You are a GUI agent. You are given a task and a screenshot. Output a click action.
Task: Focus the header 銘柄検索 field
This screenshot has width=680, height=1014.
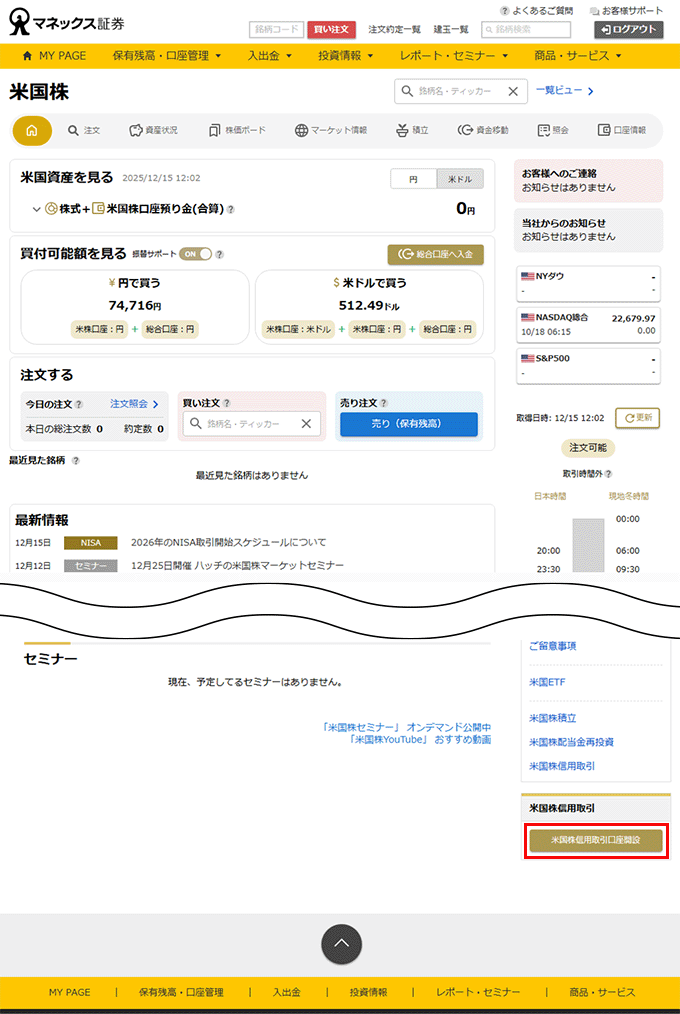(x=526, y=30)
